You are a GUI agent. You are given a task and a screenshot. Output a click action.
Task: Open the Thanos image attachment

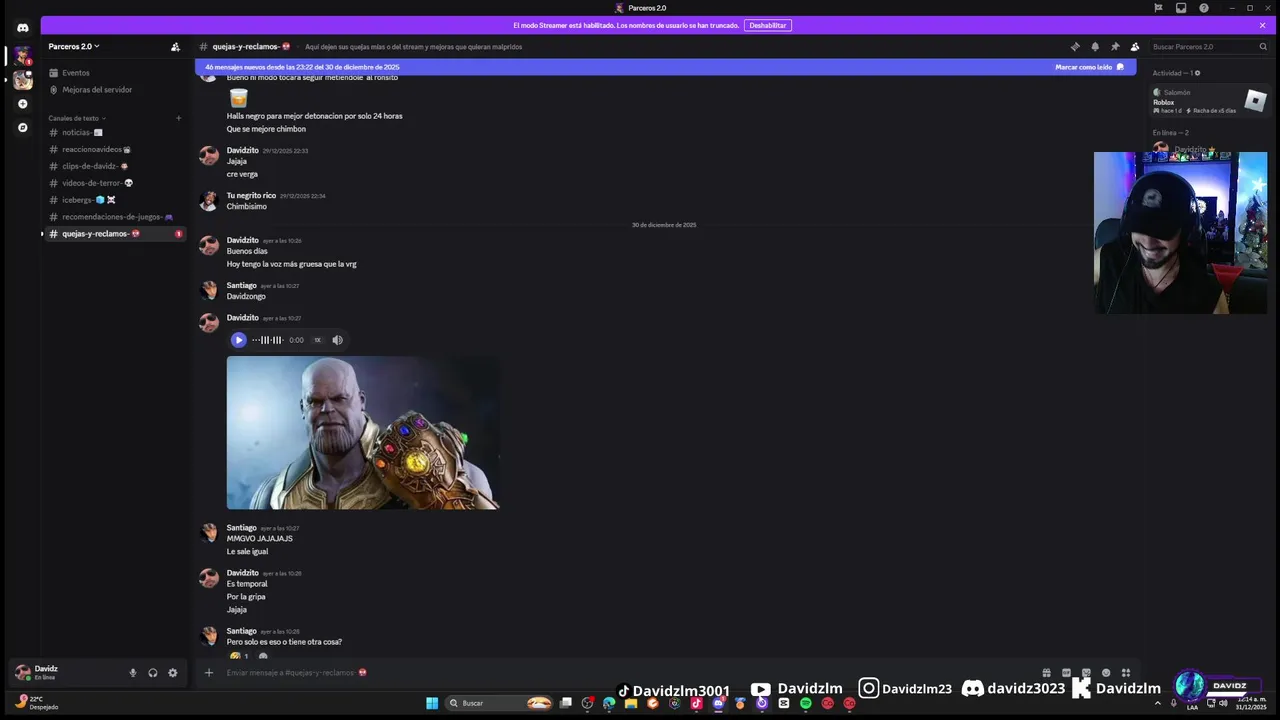pos(363,433)
